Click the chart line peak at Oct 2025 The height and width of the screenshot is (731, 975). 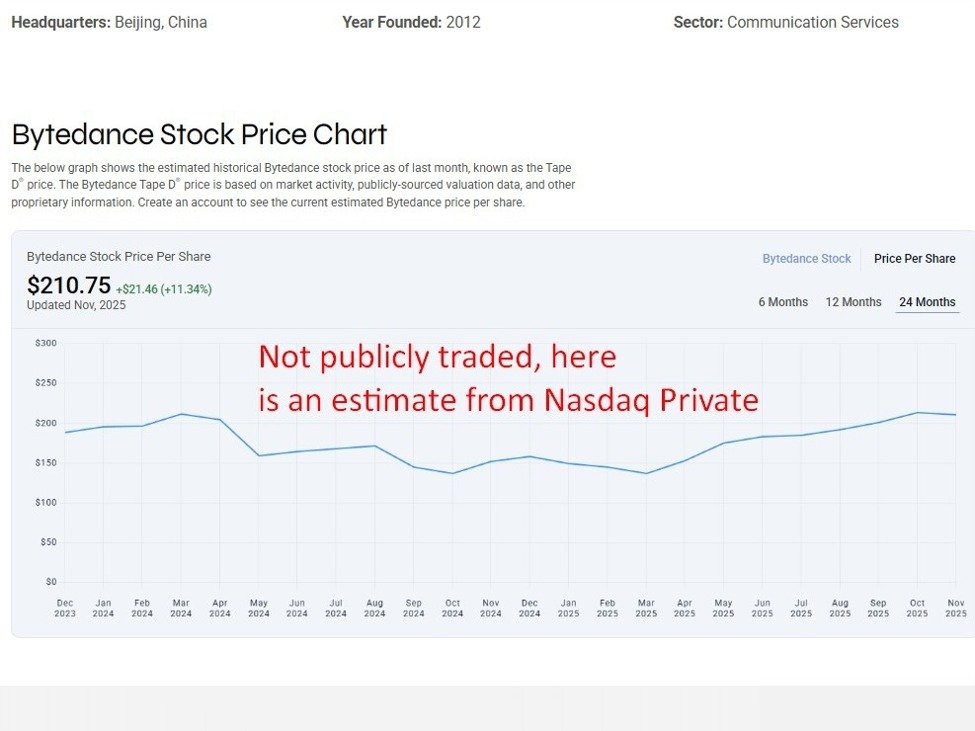pos(917,412)
